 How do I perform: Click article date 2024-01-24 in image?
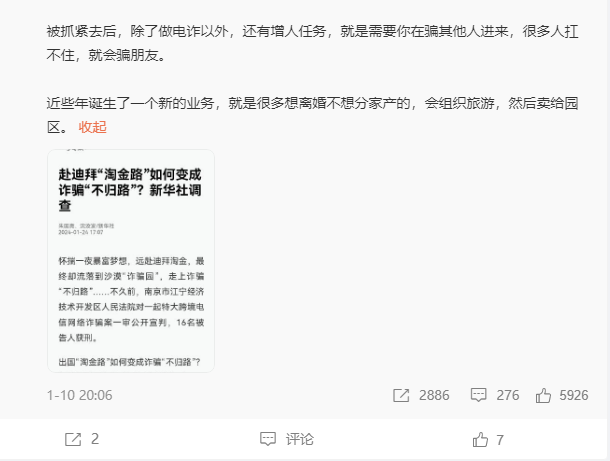pos(81,232)
